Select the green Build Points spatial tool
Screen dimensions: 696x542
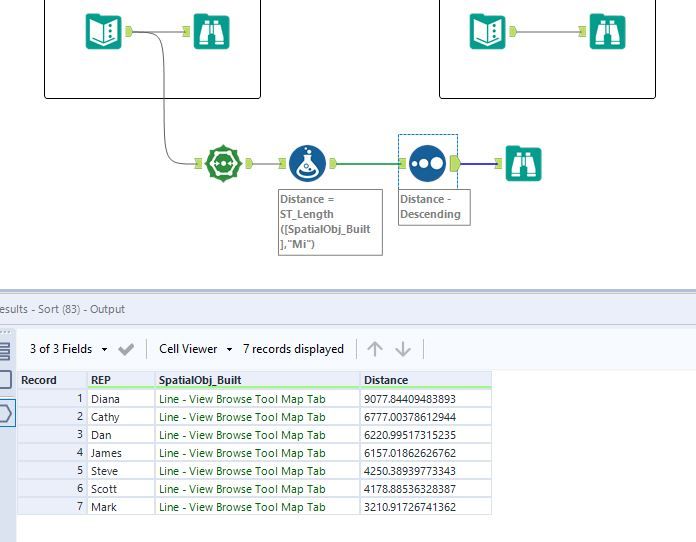(223, 163)
